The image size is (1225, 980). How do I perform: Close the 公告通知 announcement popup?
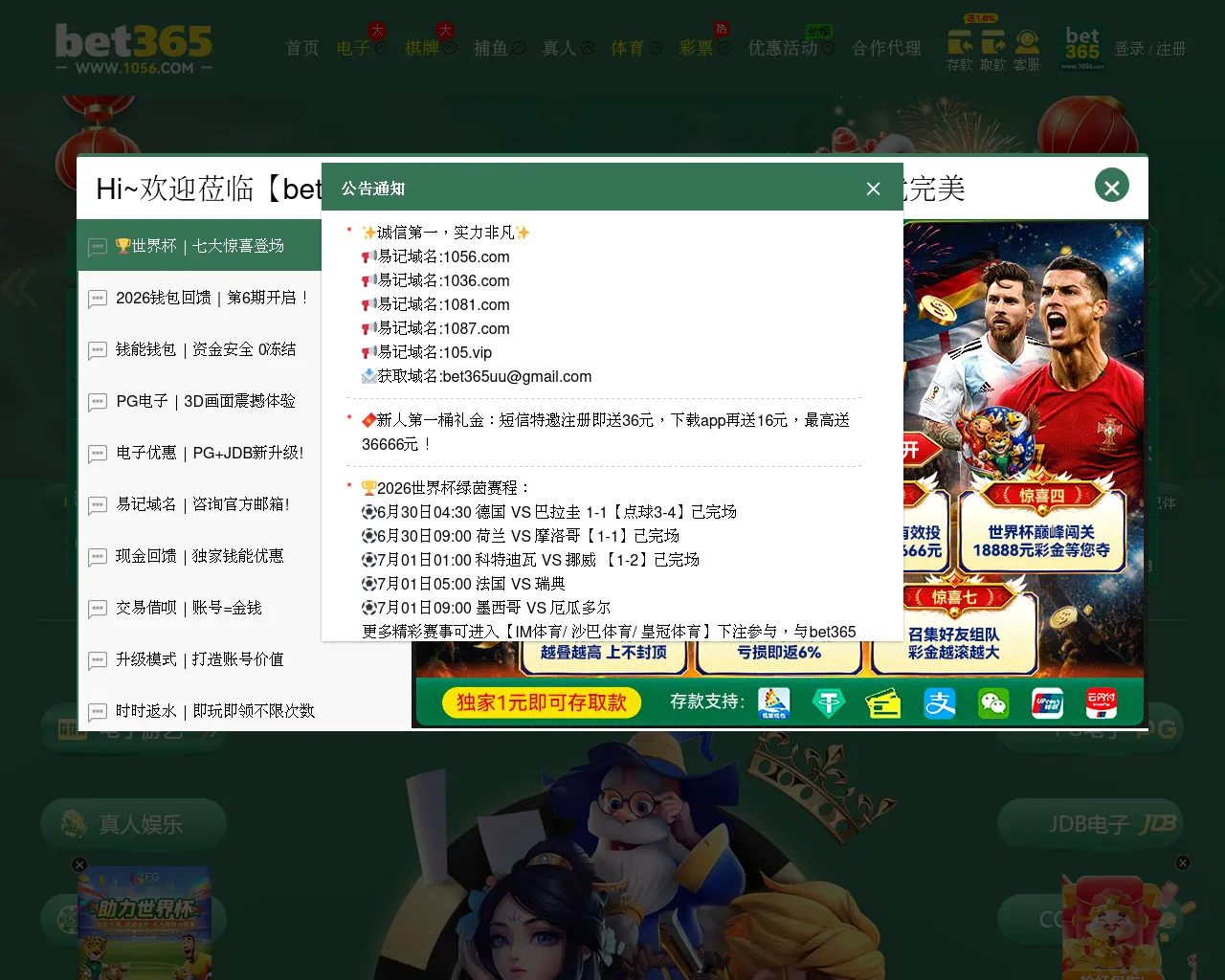tap(873, 189)
